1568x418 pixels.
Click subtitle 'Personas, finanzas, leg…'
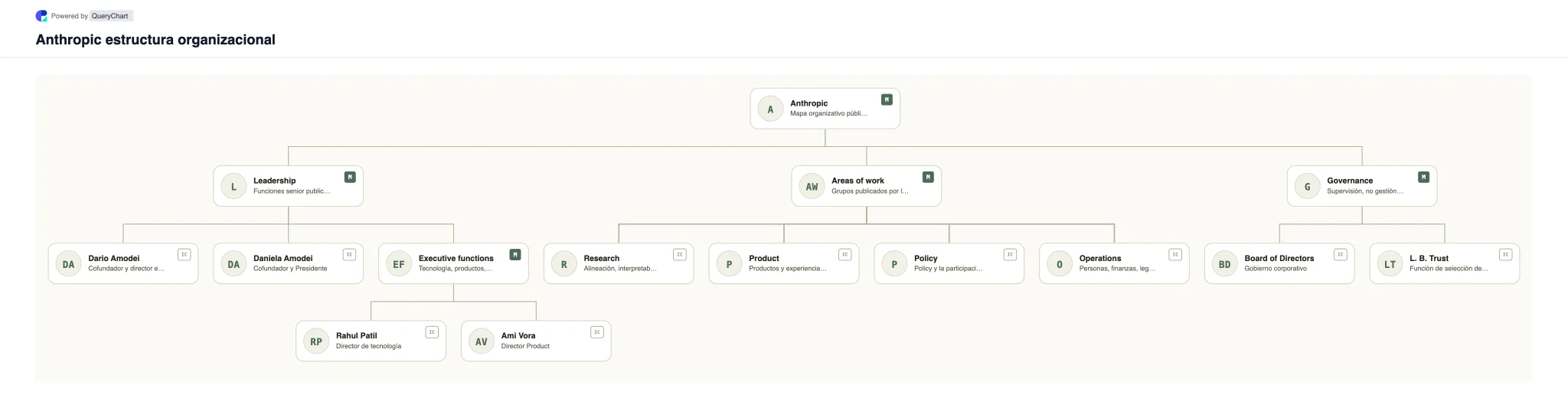(x=1117, y=269)
